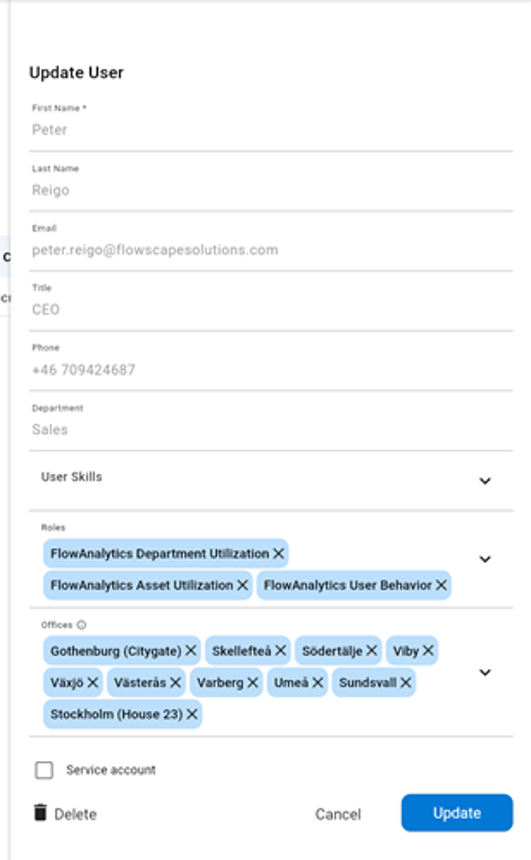Open the Roles dropdown arrow
The image size is (531, 860).
click(x=485, y=559)
